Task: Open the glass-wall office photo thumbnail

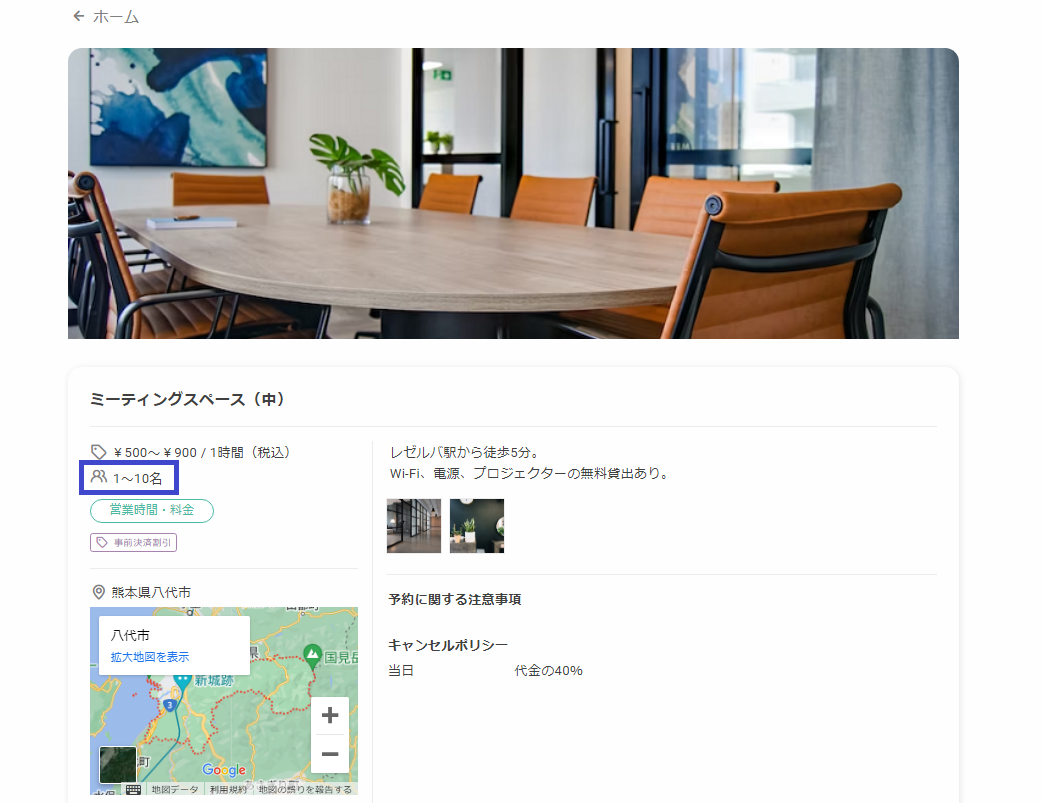Action: 414,526
